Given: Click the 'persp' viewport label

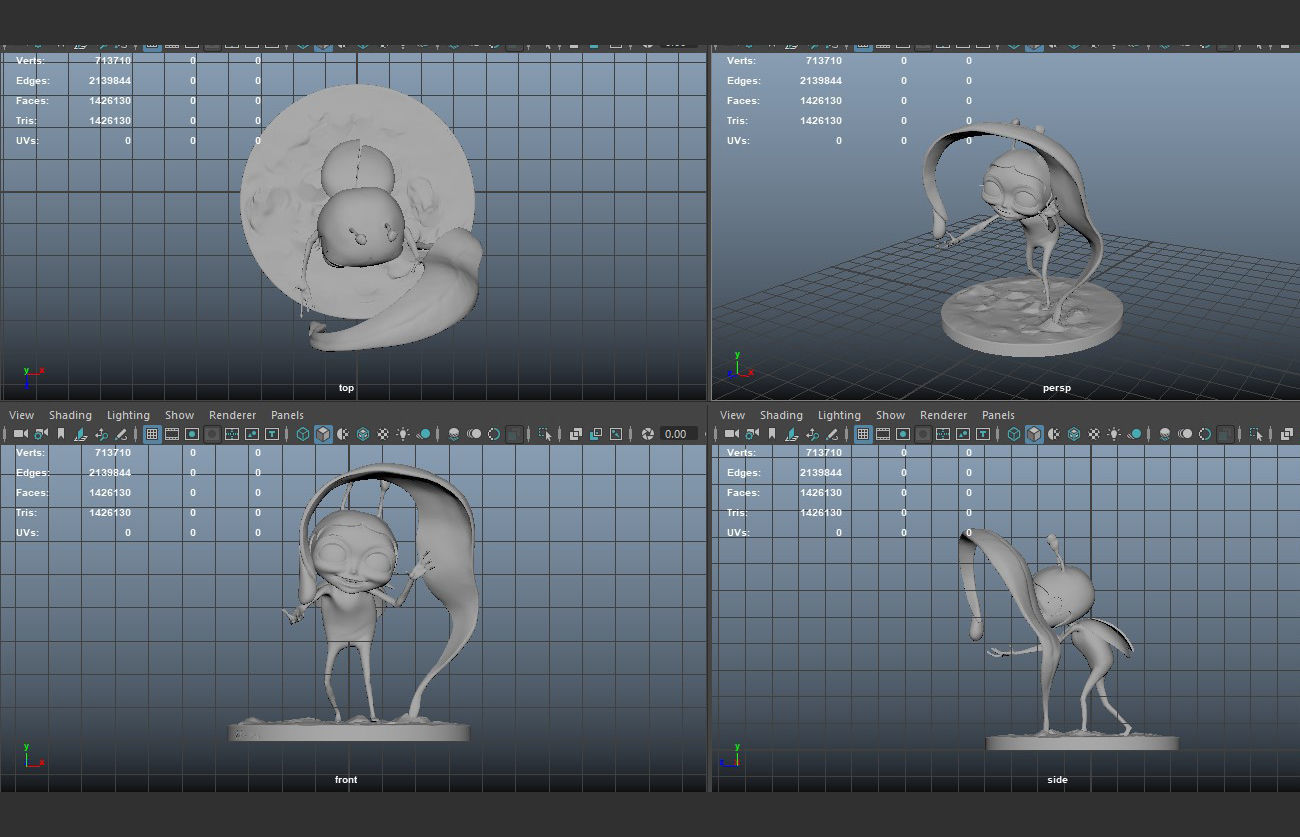Looking at the screenshot, I should (1057, 388).
